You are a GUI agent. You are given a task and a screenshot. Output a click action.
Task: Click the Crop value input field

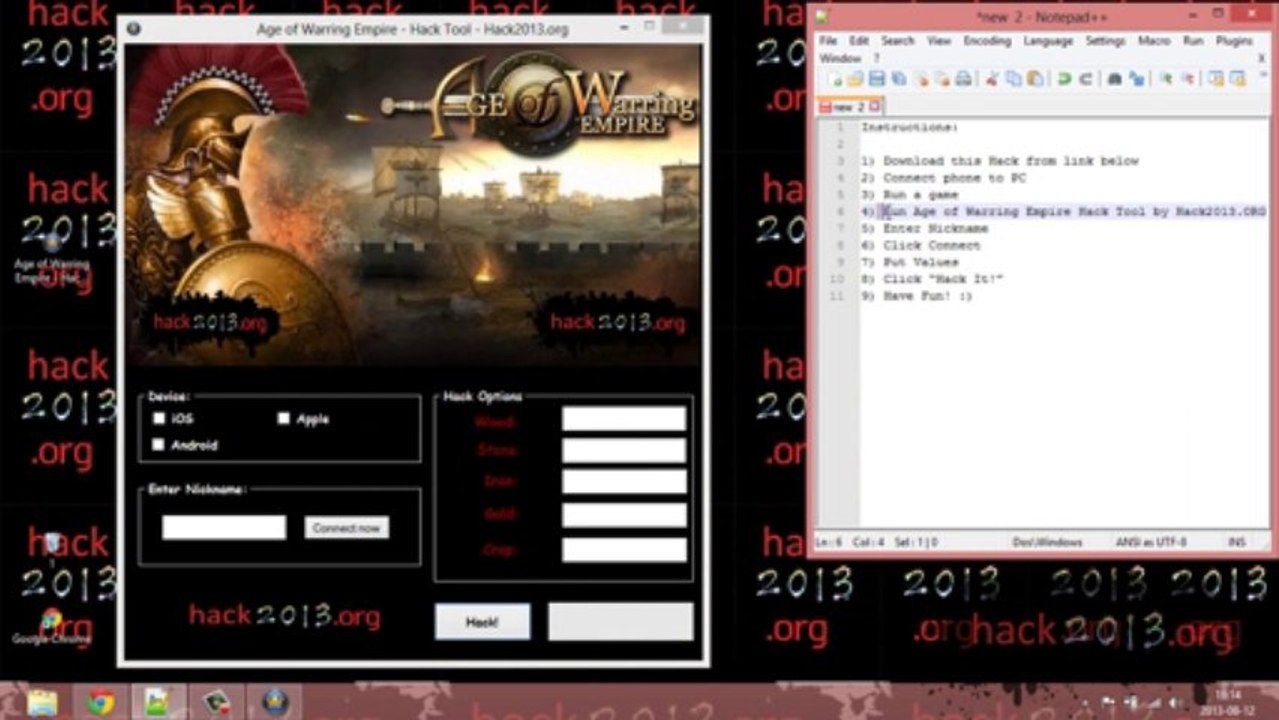click(624, 550)
